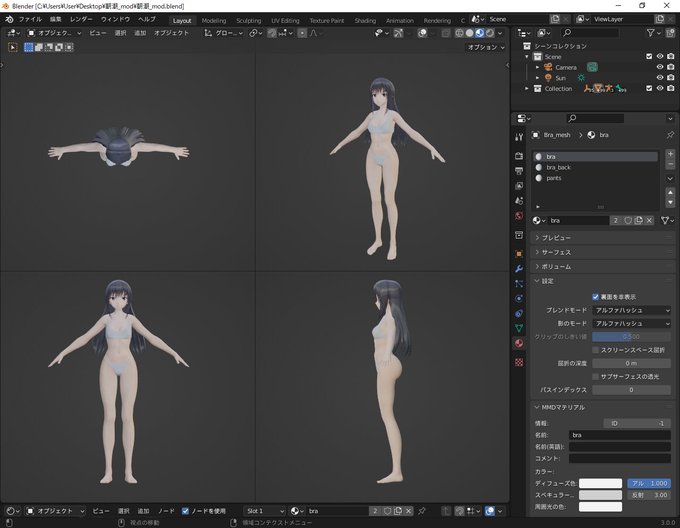Collapse the MMD Material panel
680x528 pixels.
pos(601,407)
